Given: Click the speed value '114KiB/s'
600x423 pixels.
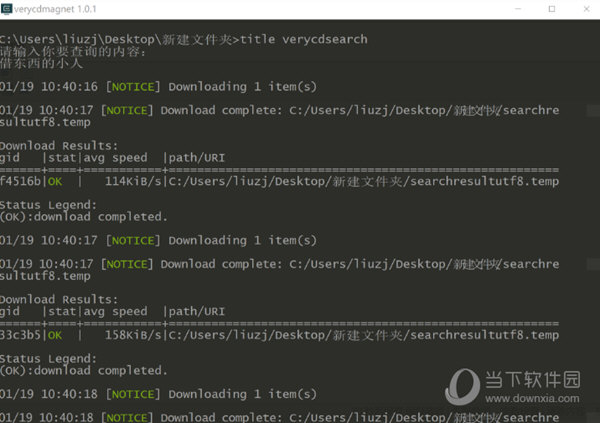Looking at the screenshot, I should pyautogui.click(x=134, y=181).
